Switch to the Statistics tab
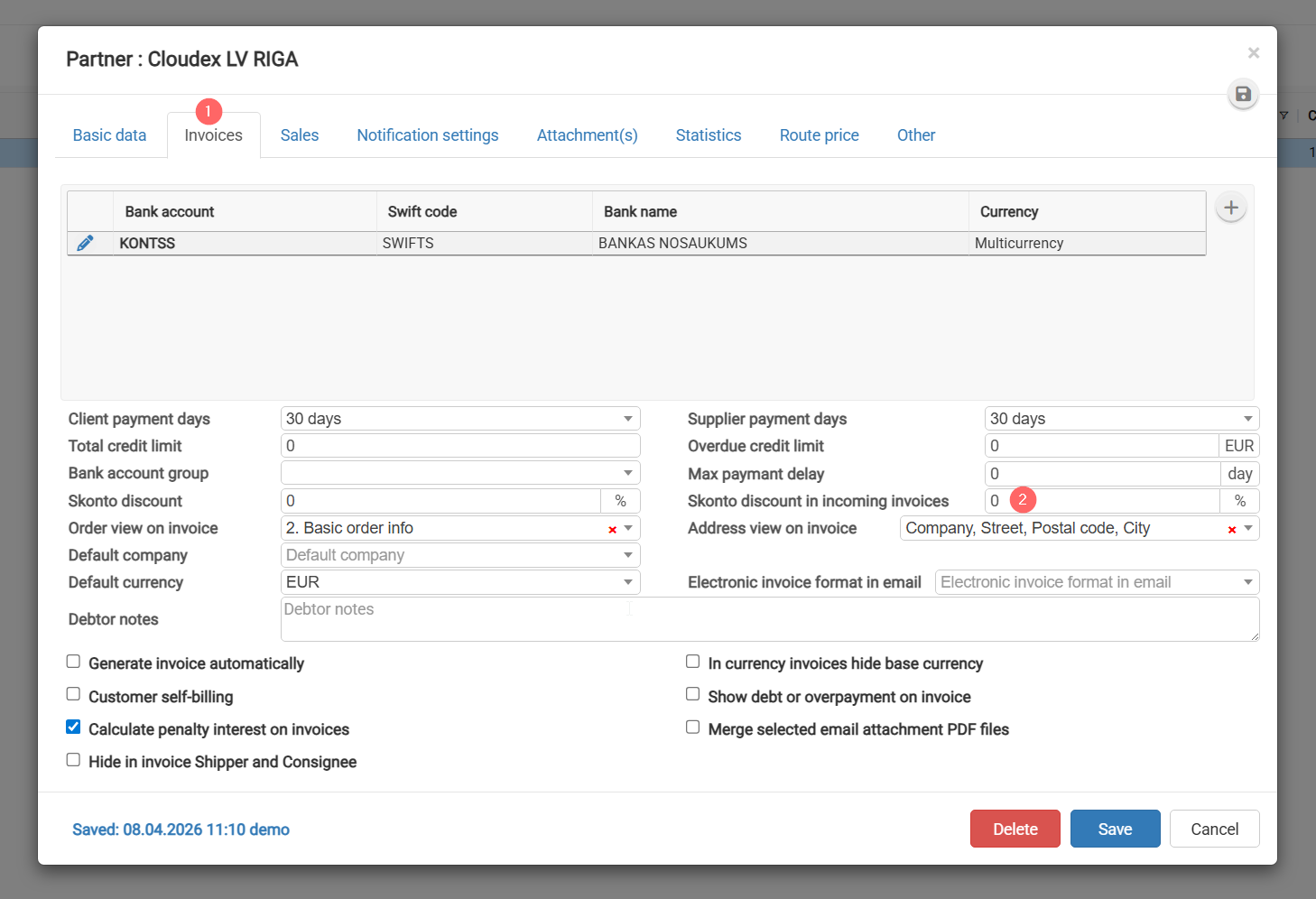 coord(709,135)
